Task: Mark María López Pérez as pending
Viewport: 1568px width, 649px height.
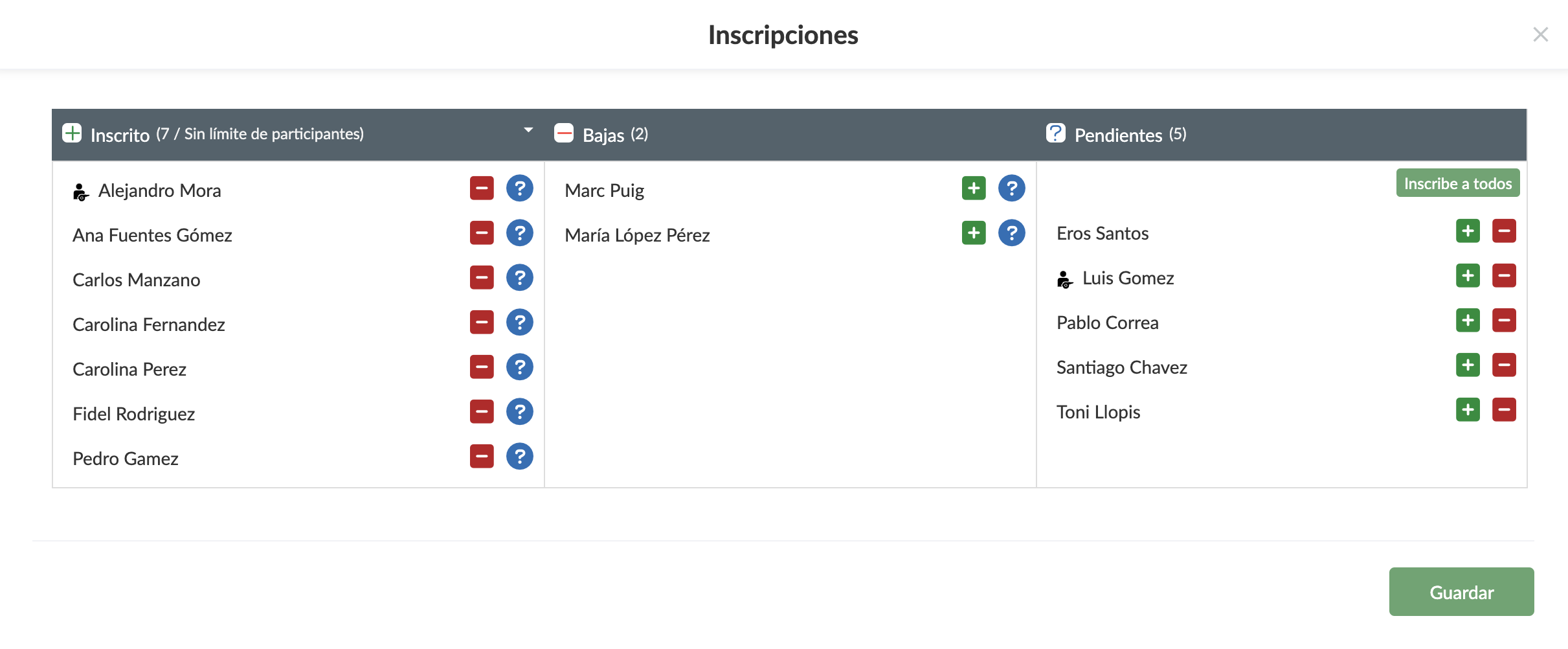Action: point(1011,233)
